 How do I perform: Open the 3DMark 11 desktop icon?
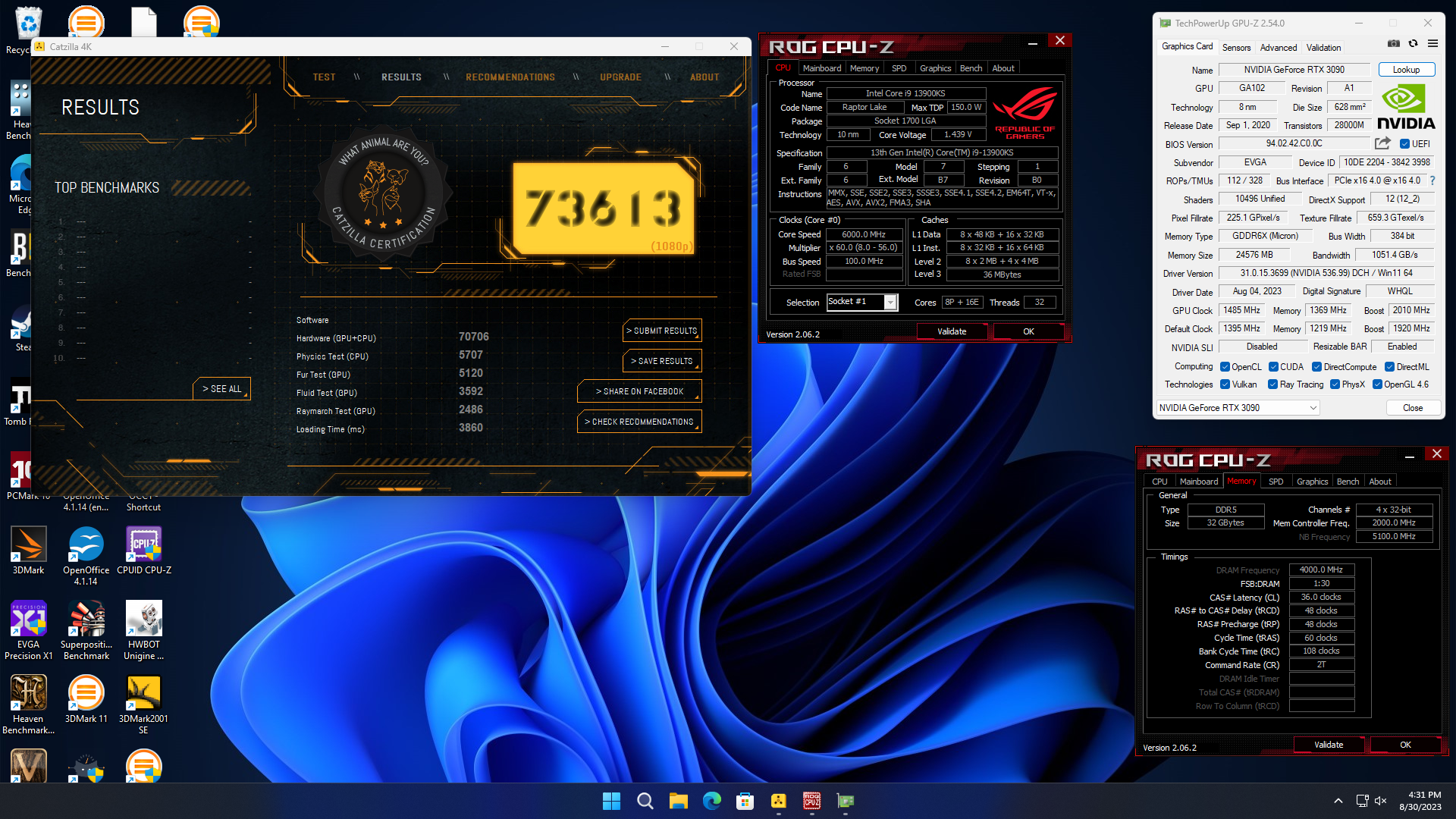click(86, 699)
